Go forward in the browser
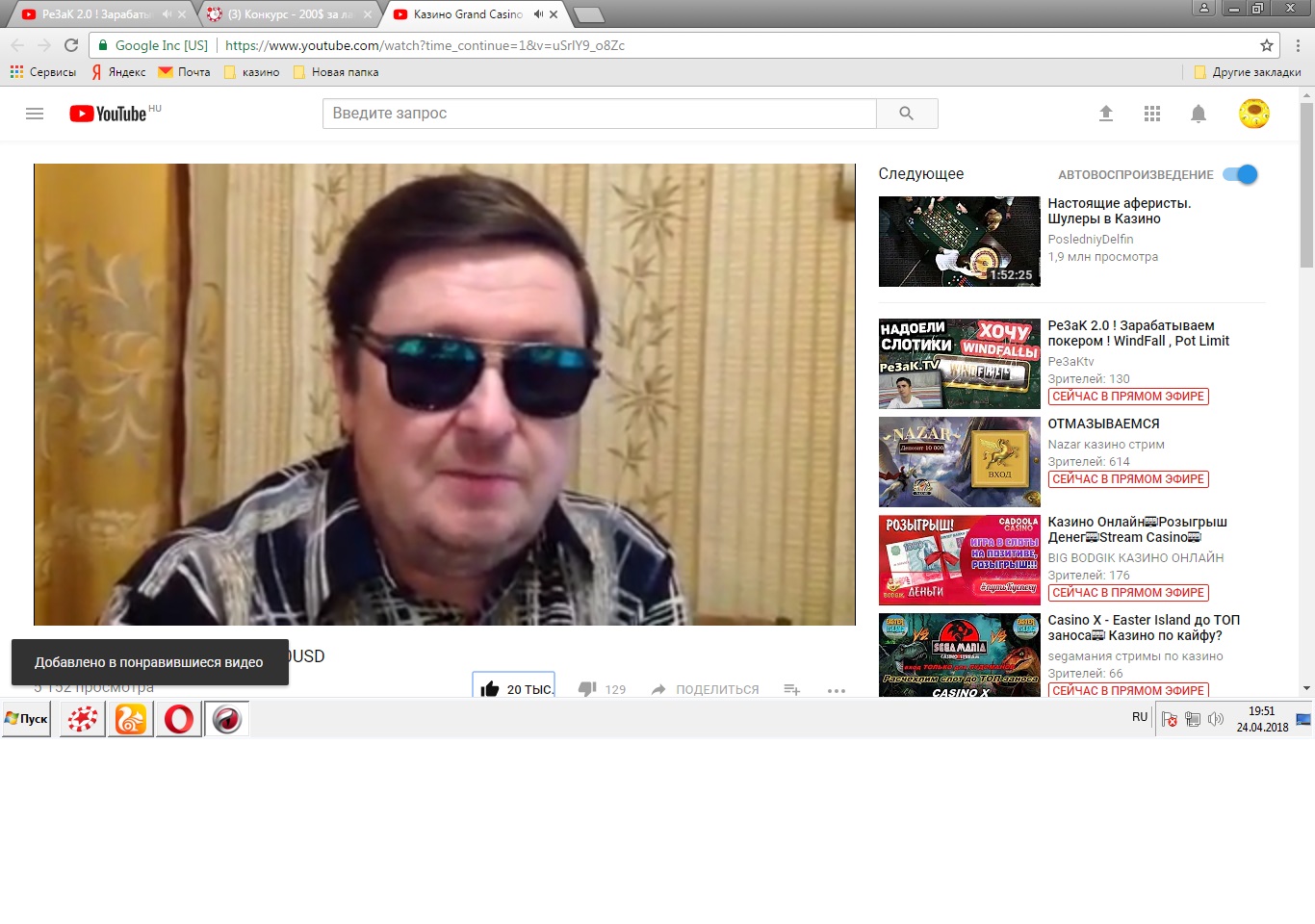The width and height of the screenshot is (1315, 924). pyautogui.click(x=44, y=45)
